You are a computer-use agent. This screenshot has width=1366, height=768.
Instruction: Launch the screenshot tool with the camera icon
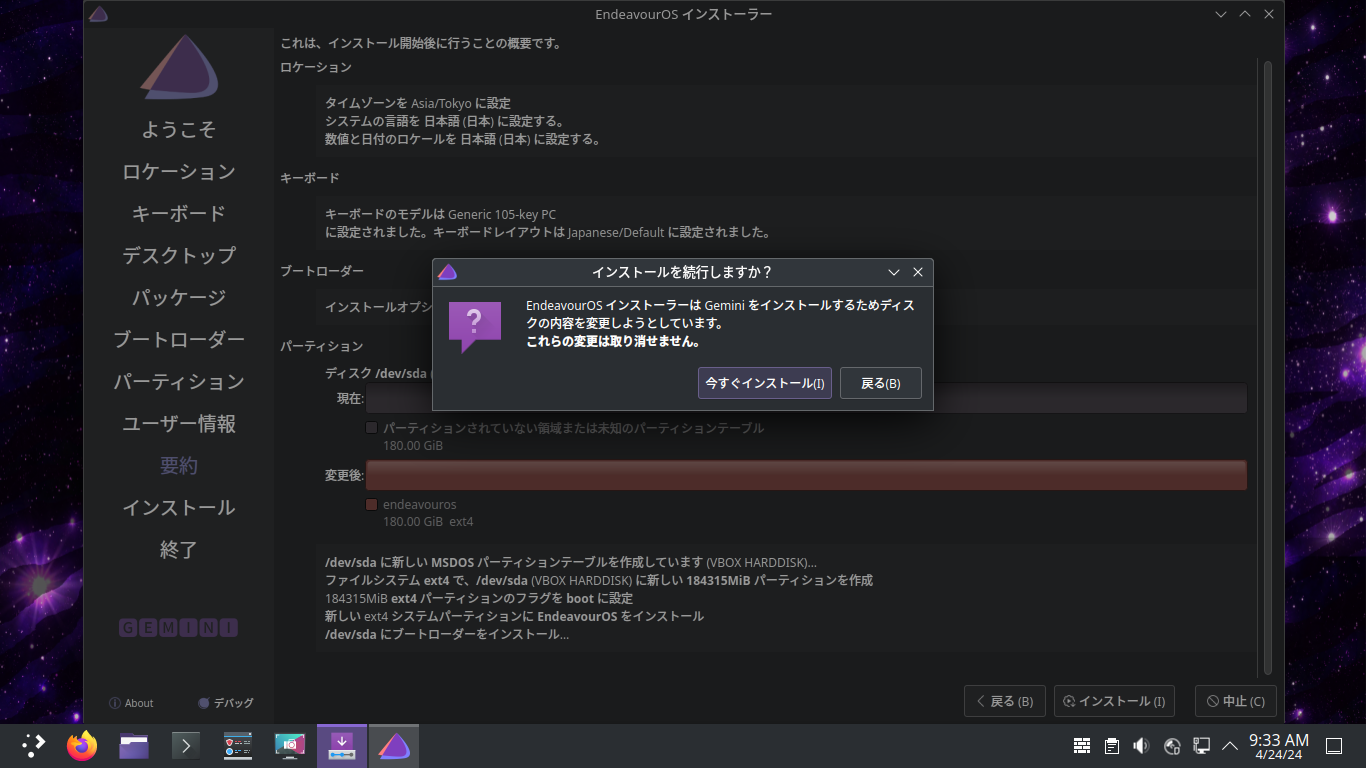[x=290, y=746]
